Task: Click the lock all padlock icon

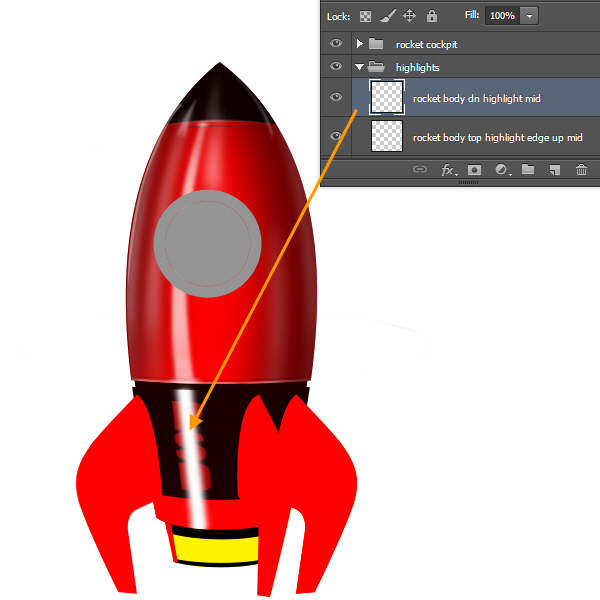Action: point(431,16)
